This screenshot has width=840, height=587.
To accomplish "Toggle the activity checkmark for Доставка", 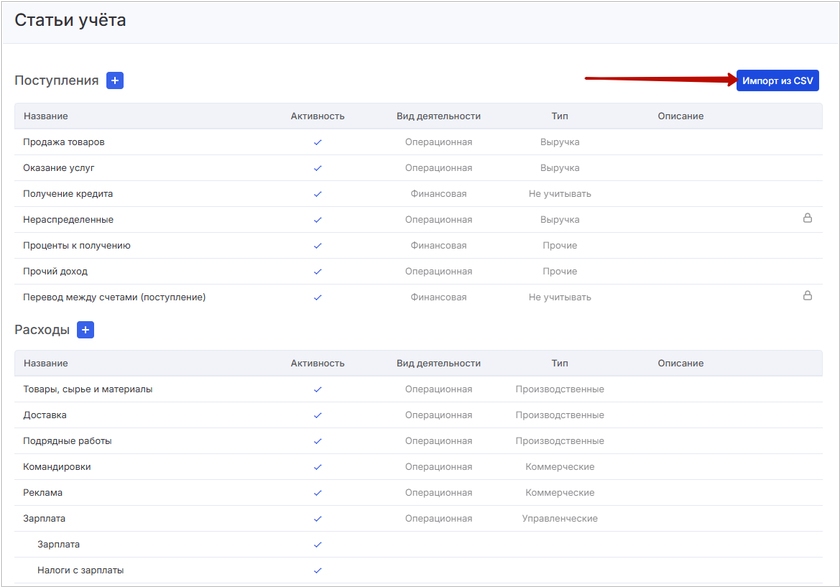I will pos(317,415).
